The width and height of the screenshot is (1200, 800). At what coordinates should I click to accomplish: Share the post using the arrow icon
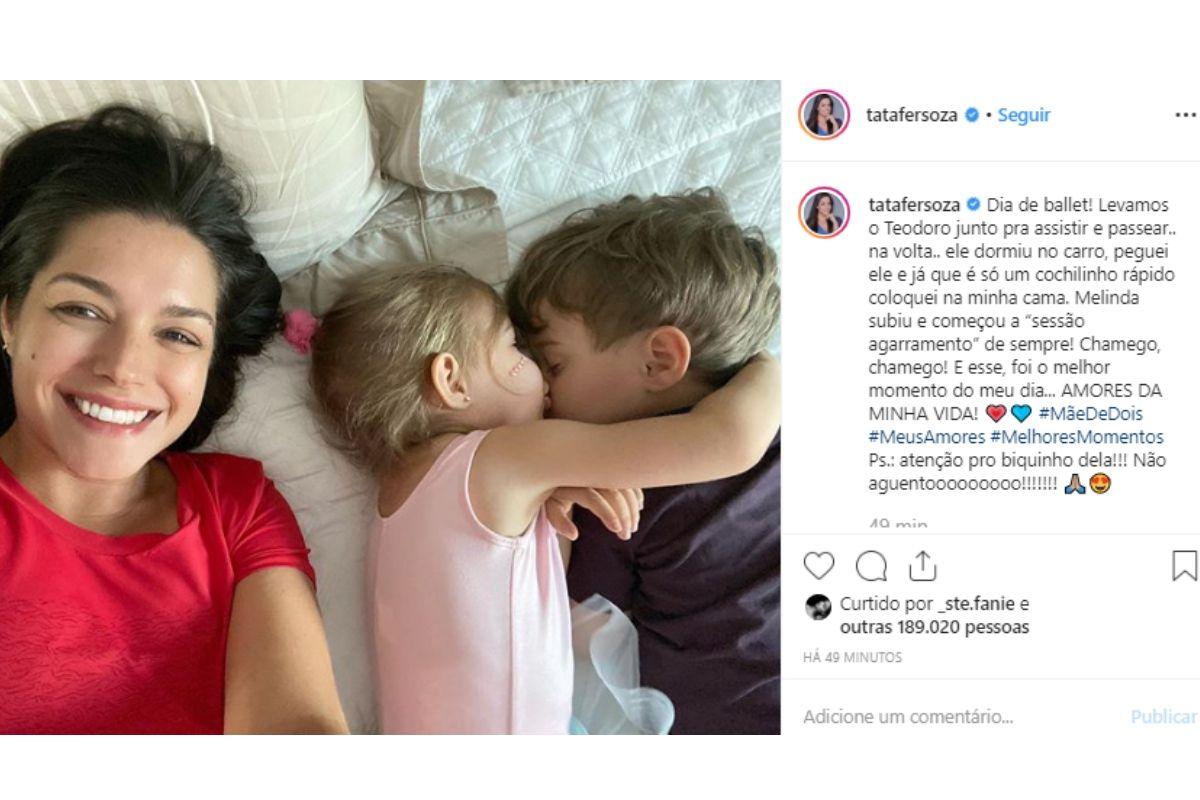[922, 566]
